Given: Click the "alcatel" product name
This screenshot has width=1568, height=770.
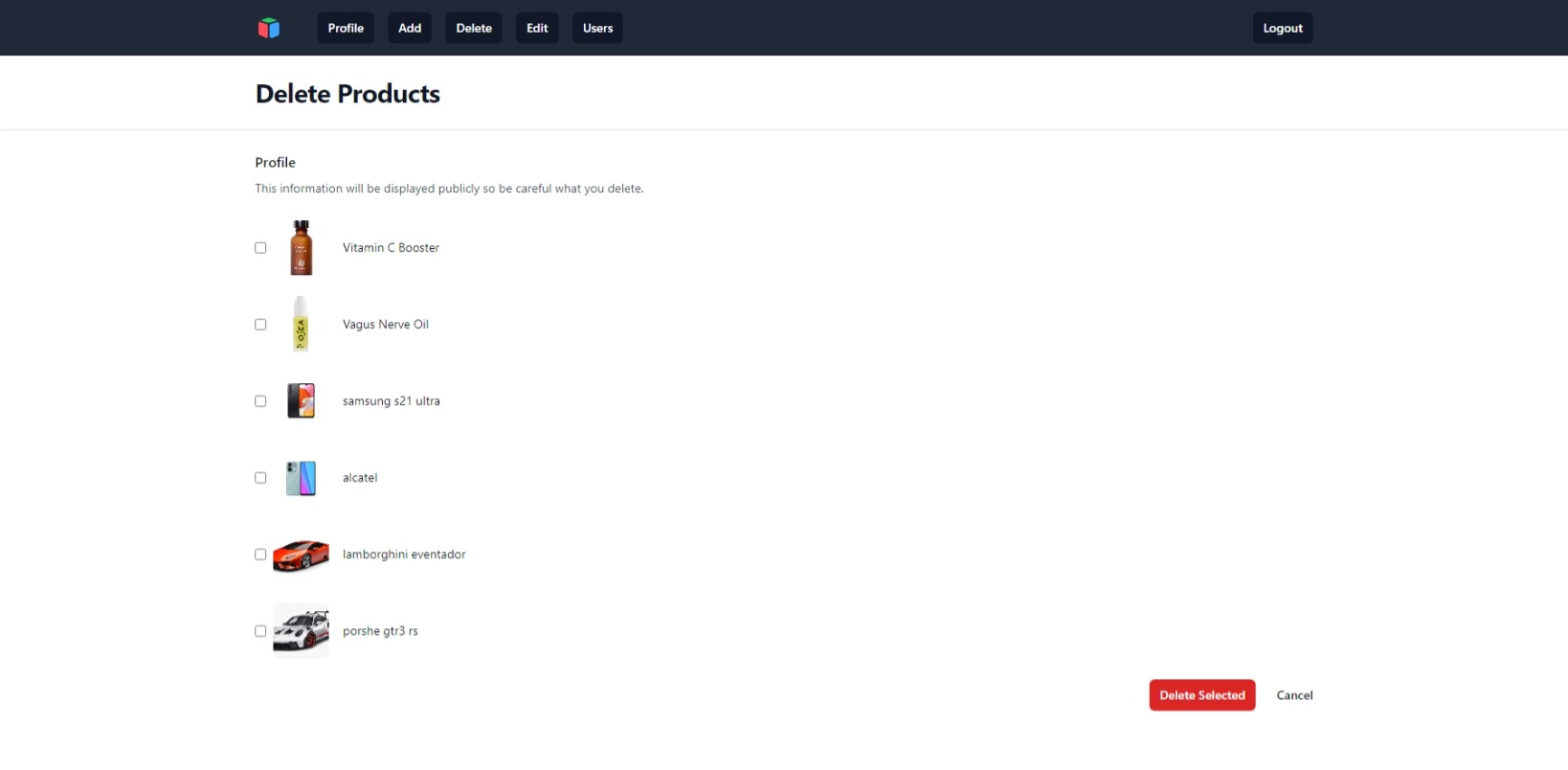Looking at the screenshot, I should coord(360,478).
